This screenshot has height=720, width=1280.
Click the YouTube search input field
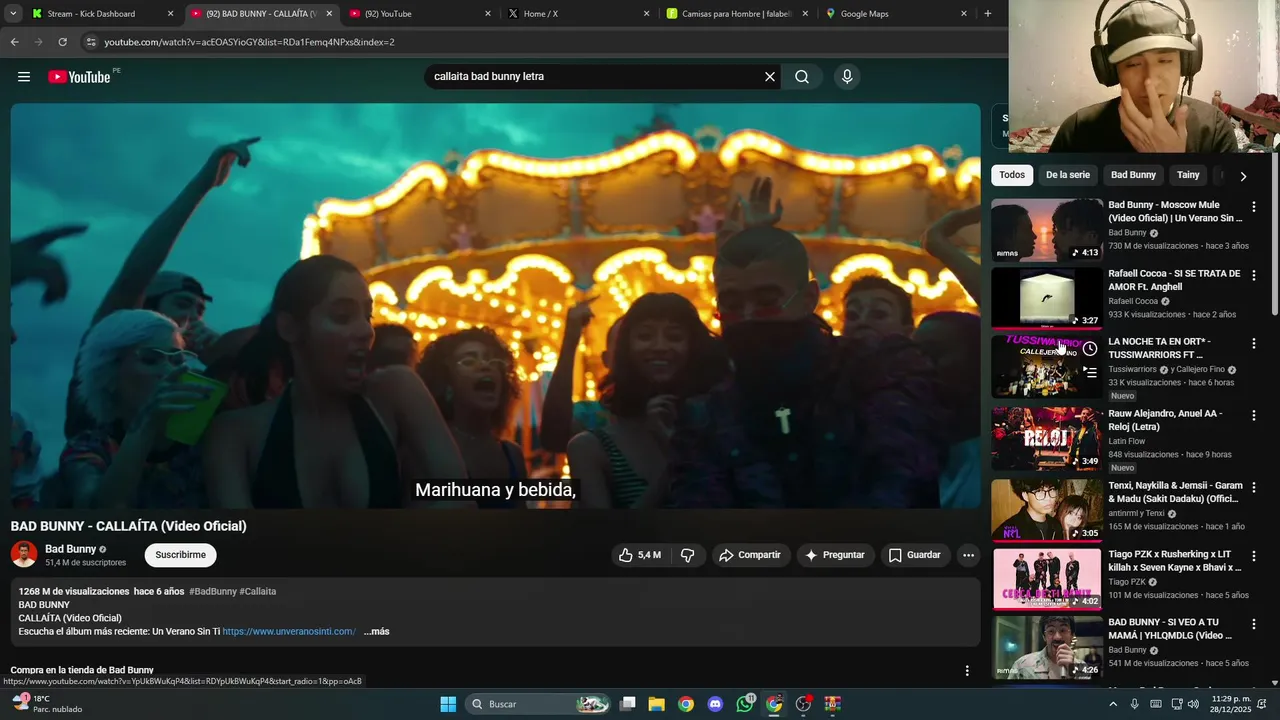pyautogui.click(x=594, y=77)
